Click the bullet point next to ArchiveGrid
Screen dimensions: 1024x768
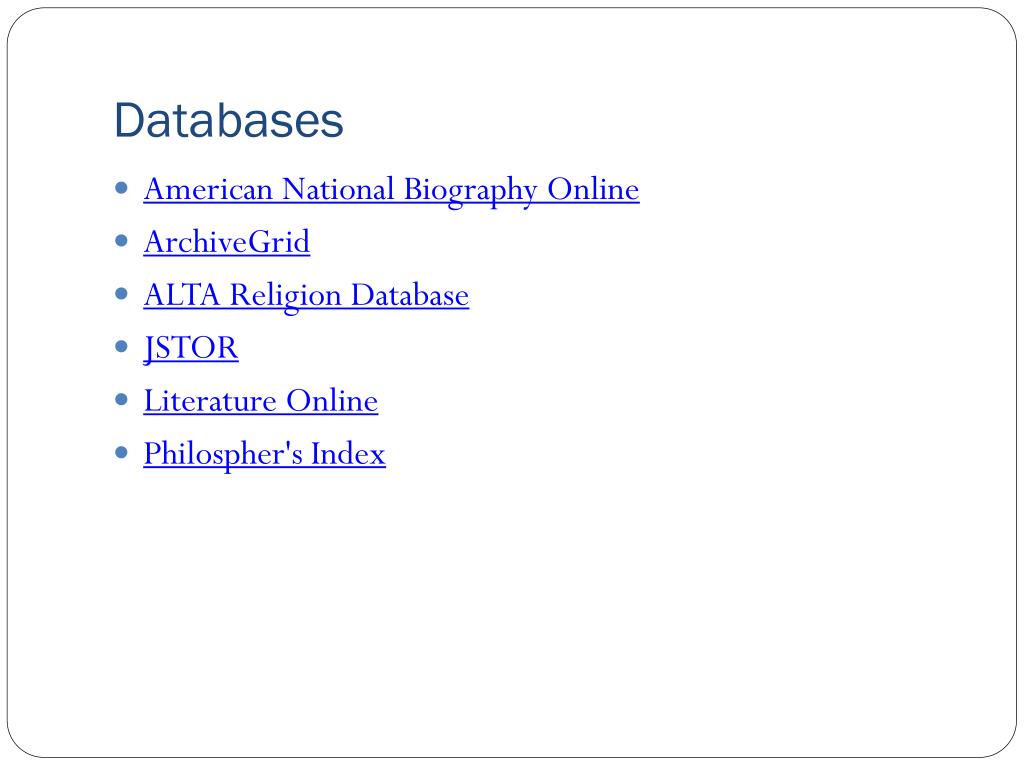pyautogui.click(x=122, y=240)
